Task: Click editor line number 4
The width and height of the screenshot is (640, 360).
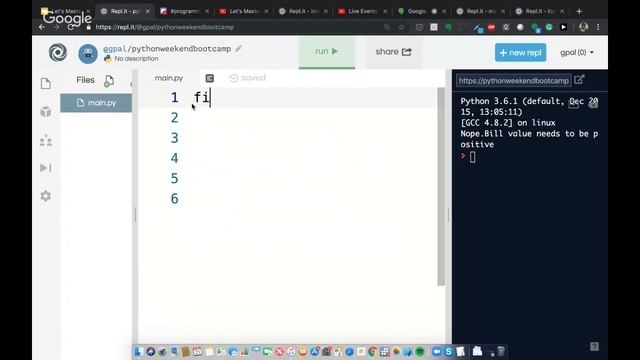Action: point(175,158)
